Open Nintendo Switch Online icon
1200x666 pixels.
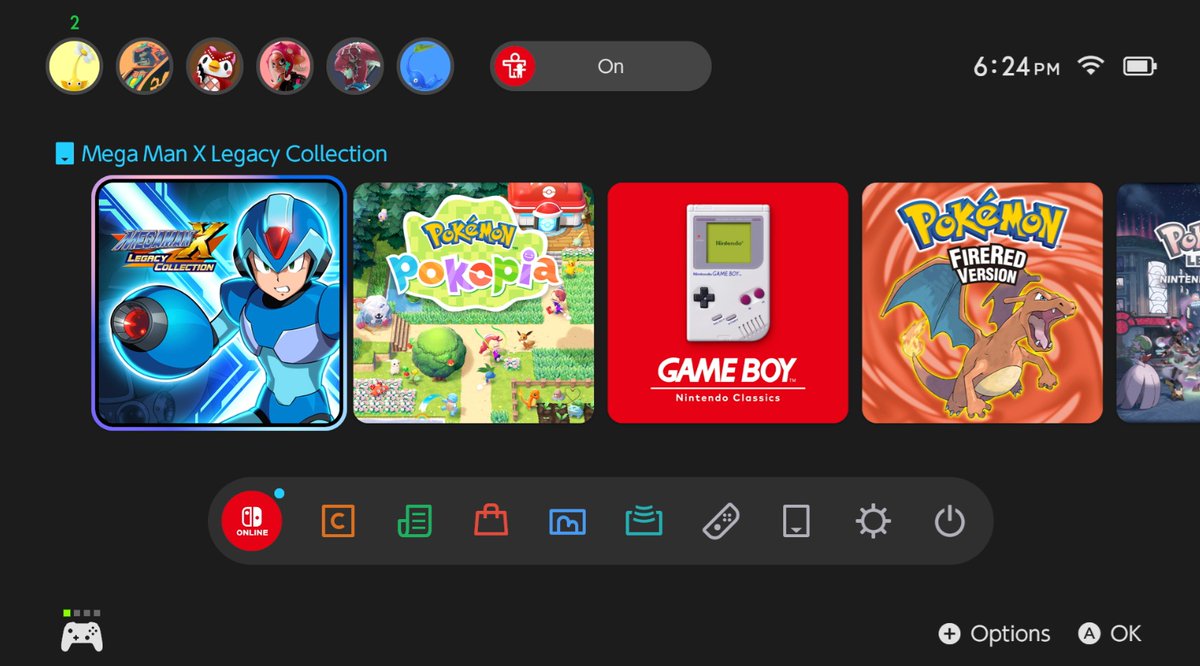tap(252, 521)
